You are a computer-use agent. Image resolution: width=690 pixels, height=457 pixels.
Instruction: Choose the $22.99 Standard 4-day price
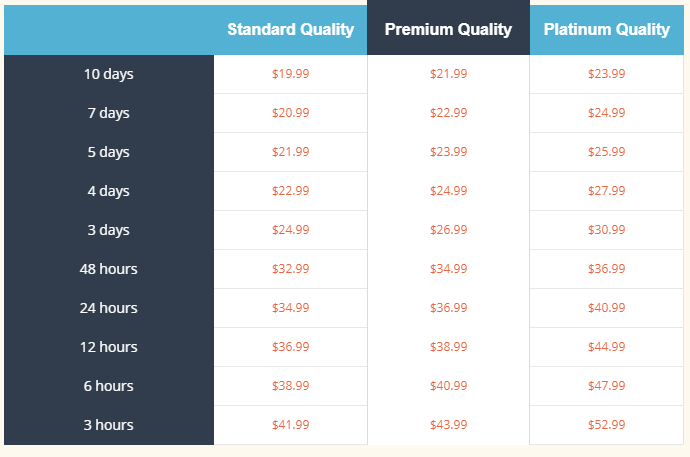pos(290,191)
